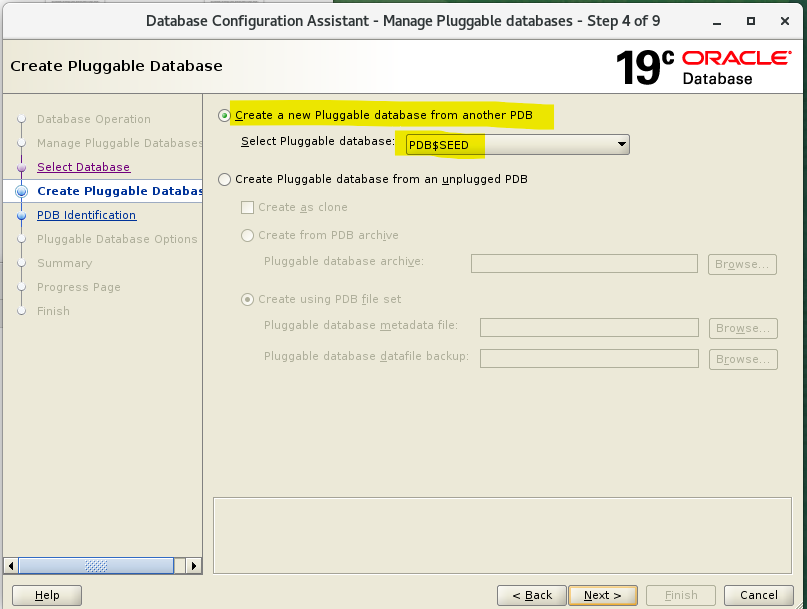
Task: Tick the 'Create as clone' checkbox
Action: click(x=248, y=207)
